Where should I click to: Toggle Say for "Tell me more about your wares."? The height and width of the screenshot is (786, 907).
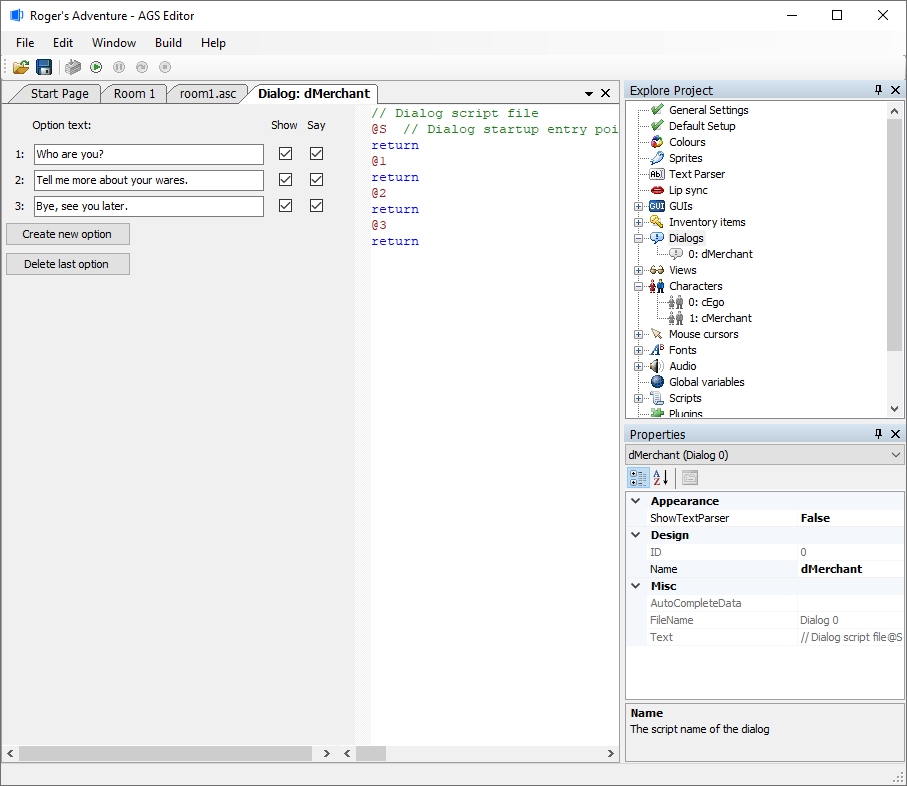[x=316, y=179]
